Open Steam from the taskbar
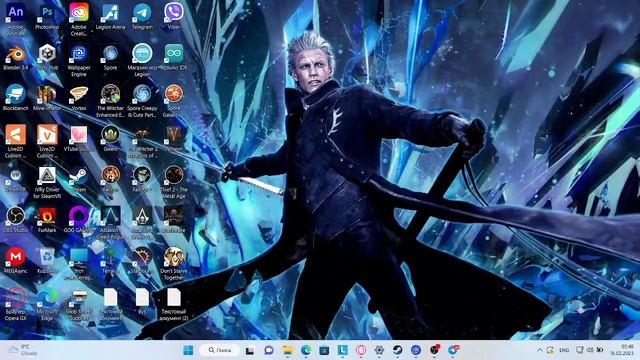This screenshot has height=360, width=640. coord(398,350)
